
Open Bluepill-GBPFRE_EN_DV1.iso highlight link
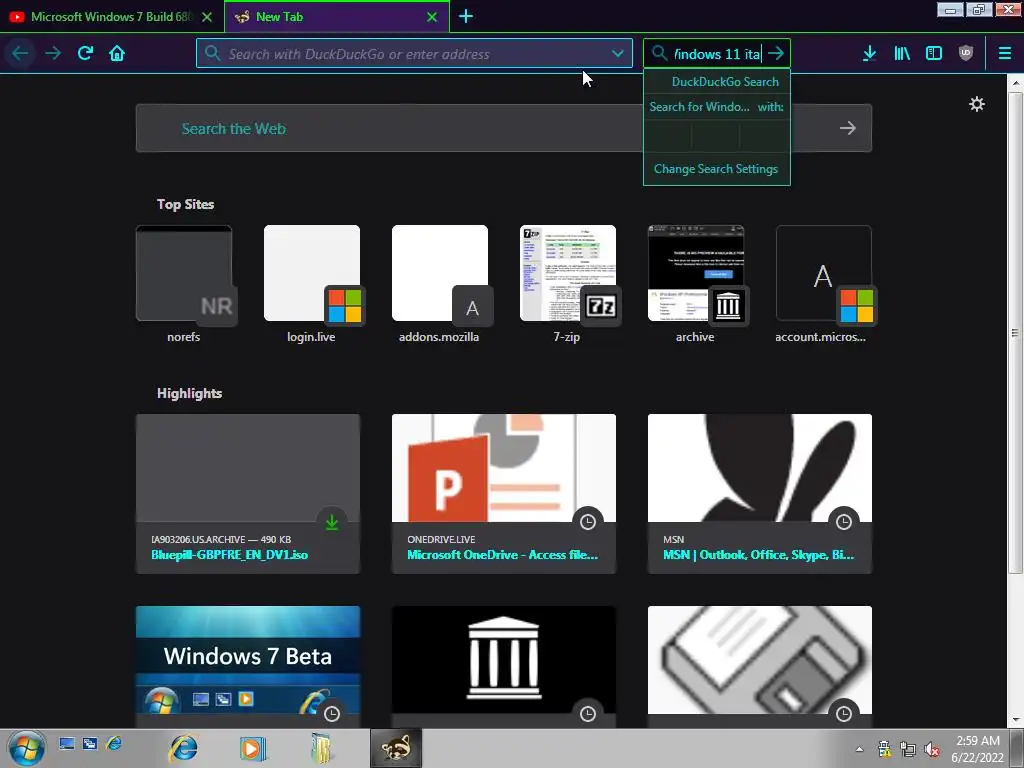click(229, 554)
